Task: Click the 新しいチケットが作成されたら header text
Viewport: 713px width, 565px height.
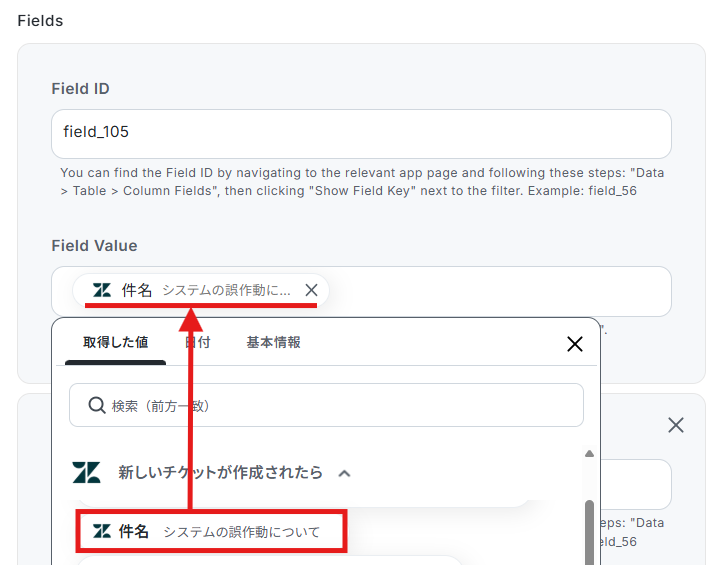Action: click(221, 472)
